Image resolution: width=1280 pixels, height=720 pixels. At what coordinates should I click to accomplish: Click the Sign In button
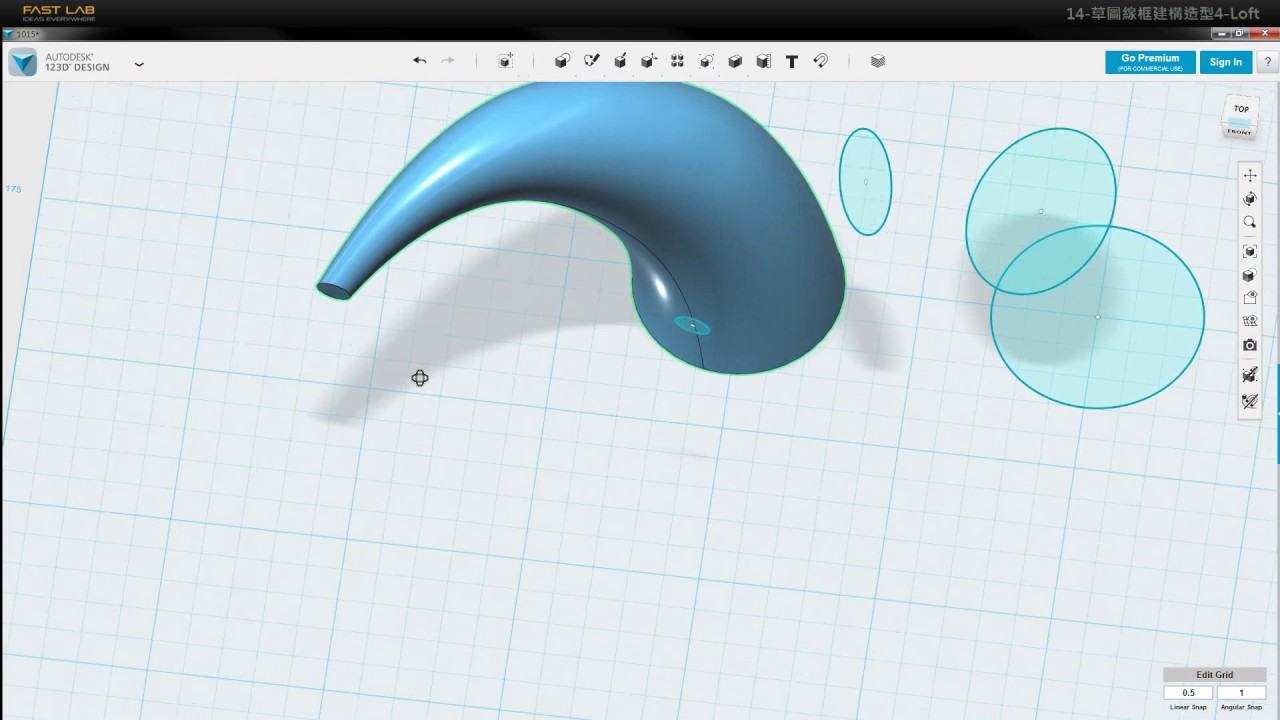point(1225,62)
